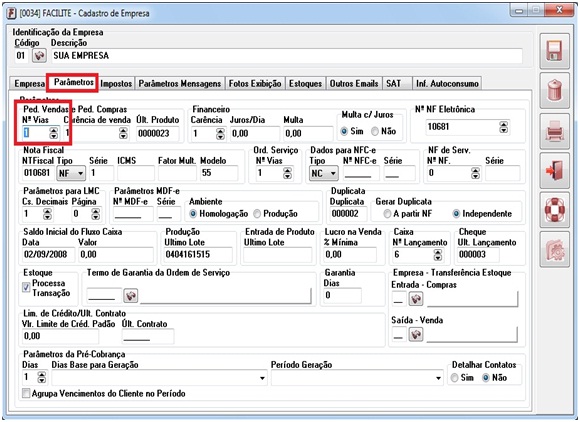Click the Nota Fiscal Modelo field 55
The height and width of the screenshot is (422, 580).
[x=219, y=173]
